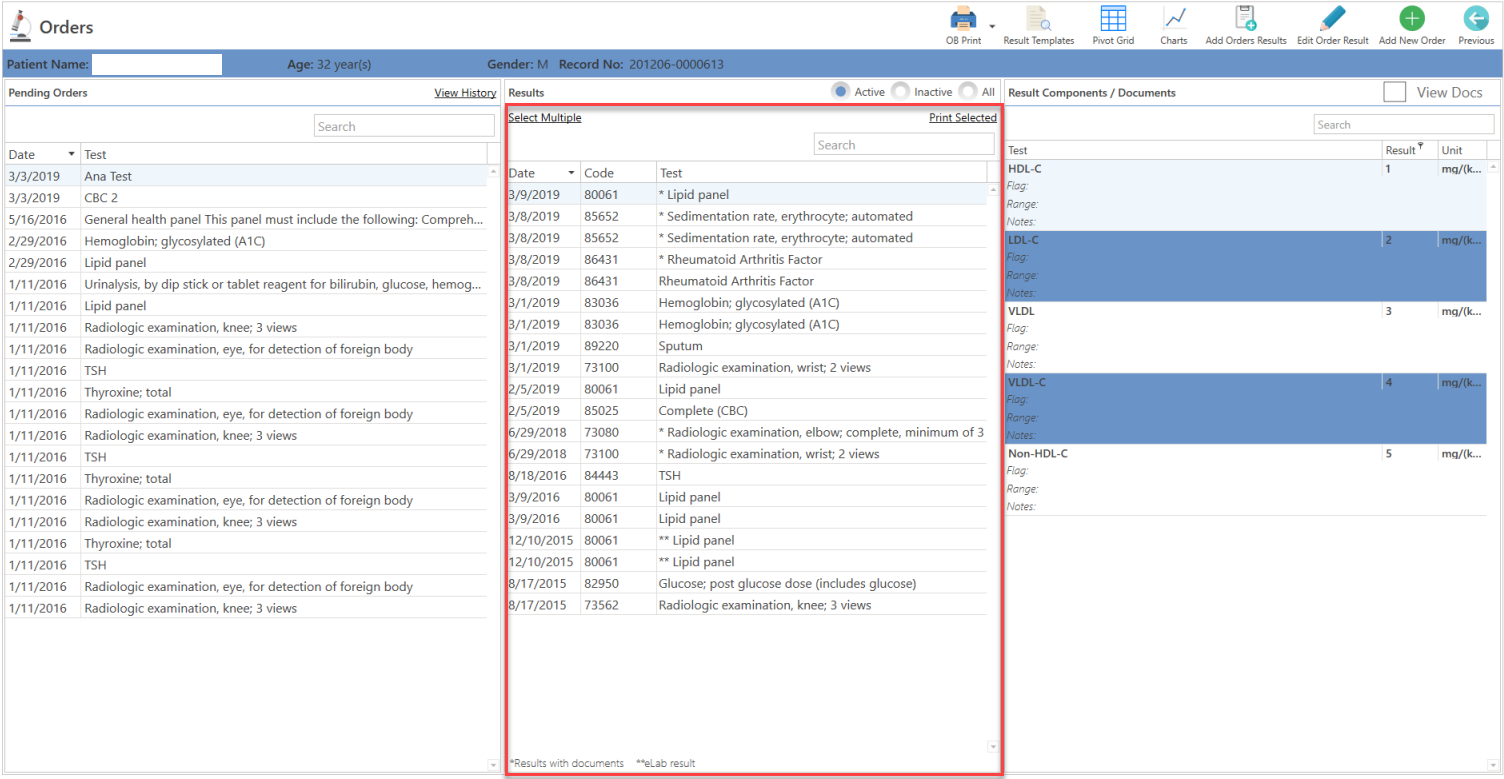Select the 3/1/2019 wrist Radiologic examination result
The width and height of the screenshot is (1504, 779).
click(x=747, y=367)
